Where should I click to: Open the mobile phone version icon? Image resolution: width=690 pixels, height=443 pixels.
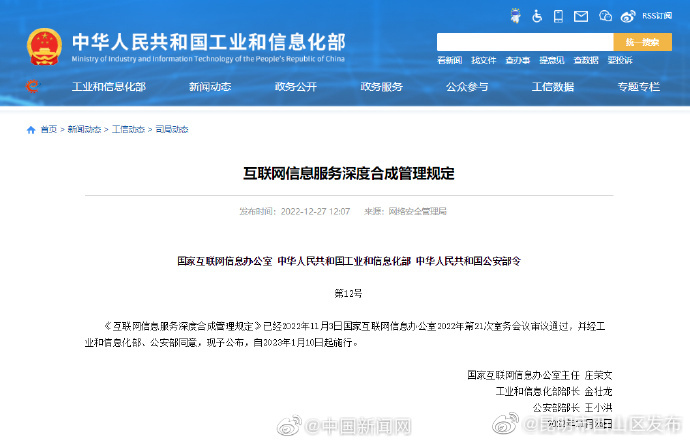point(558,16)
